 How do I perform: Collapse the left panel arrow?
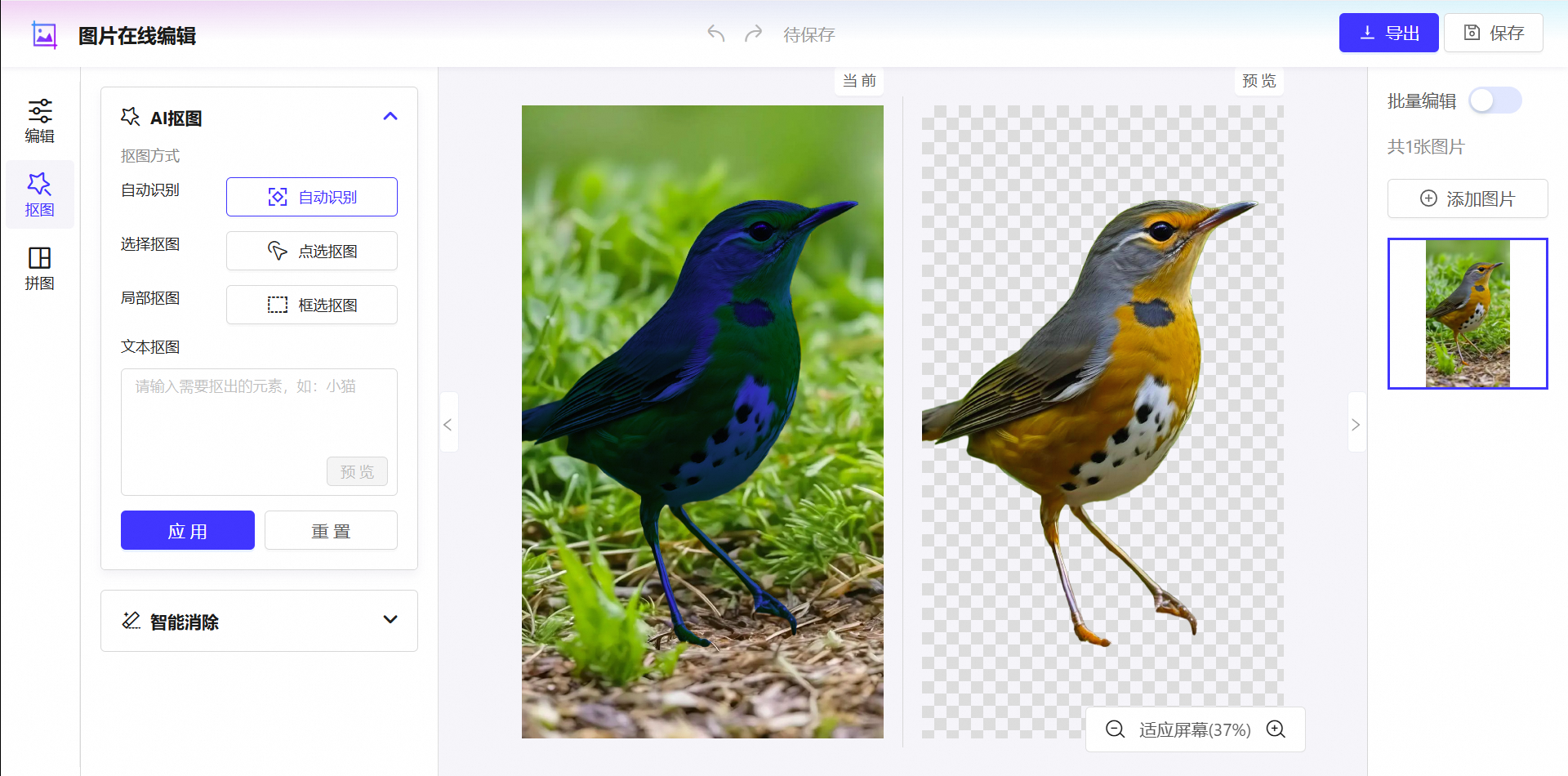pos(448,424)
